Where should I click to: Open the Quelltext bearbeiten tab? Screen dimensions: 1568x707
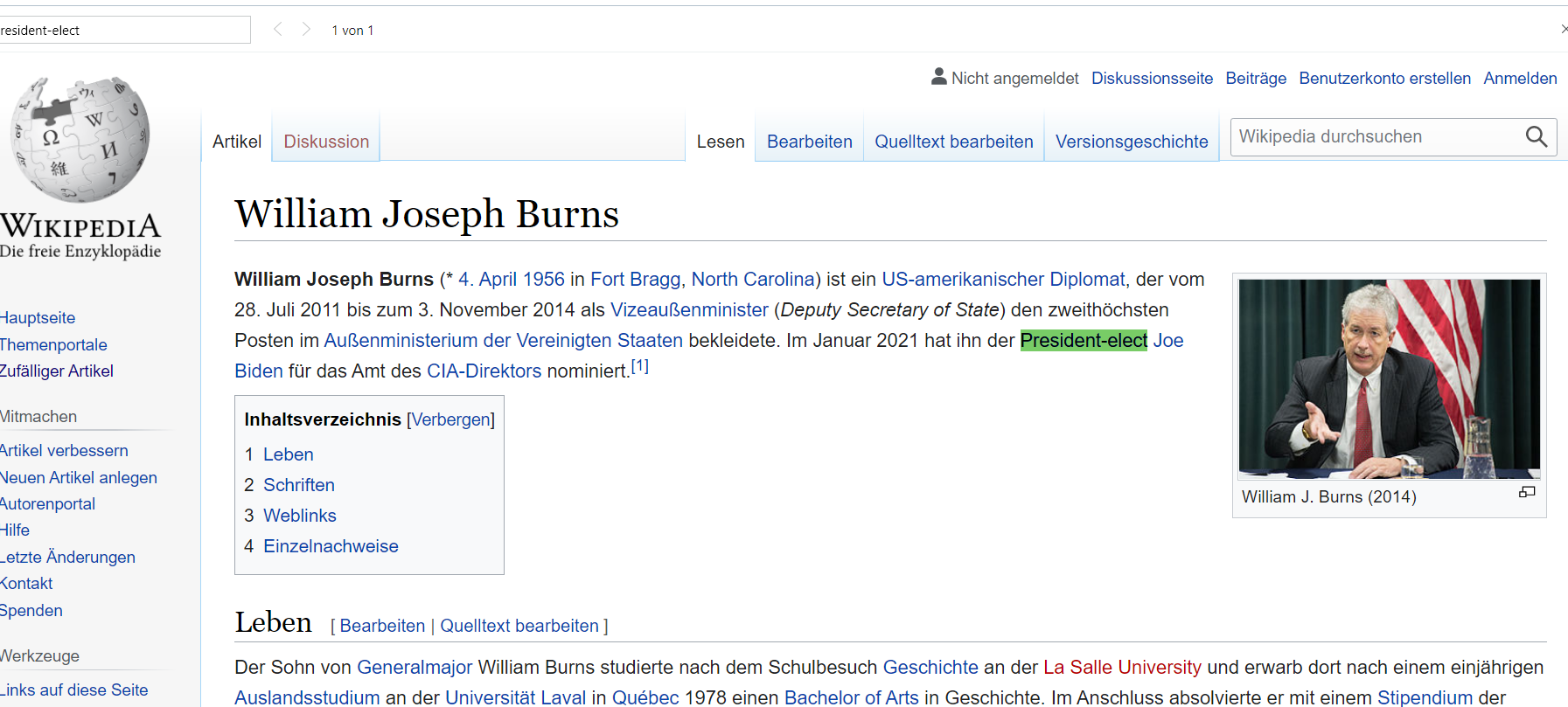(953, 142)
